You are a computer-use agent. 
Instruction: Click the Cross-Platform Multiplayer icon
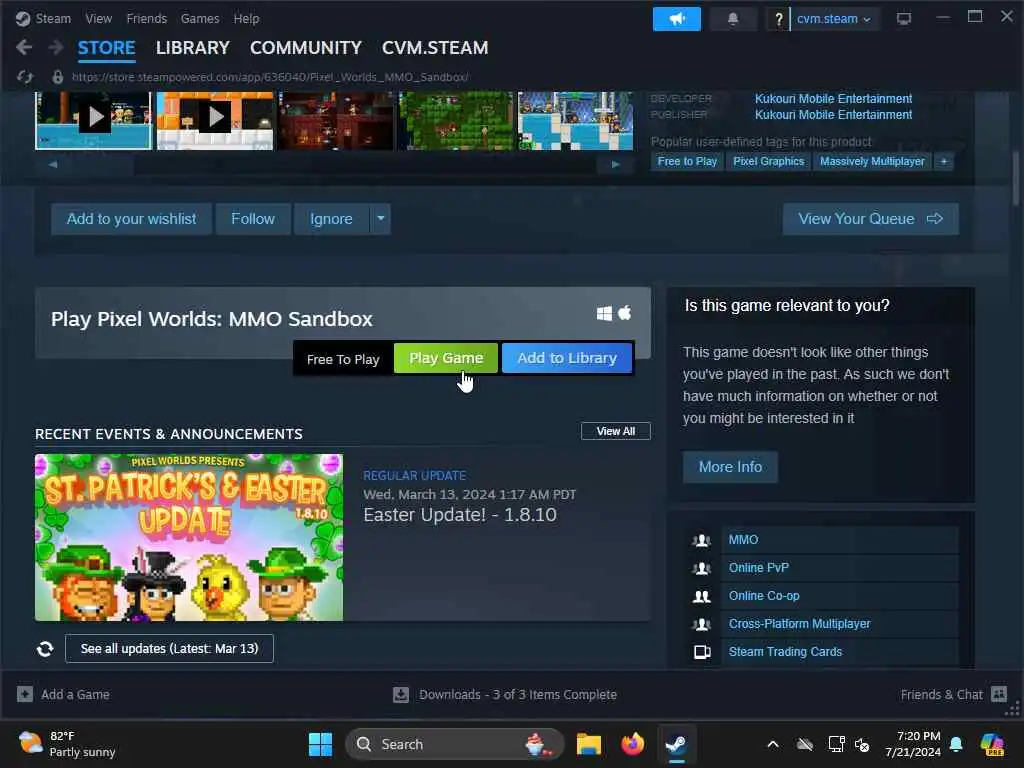pyautogui.click(x=701, y=624)
